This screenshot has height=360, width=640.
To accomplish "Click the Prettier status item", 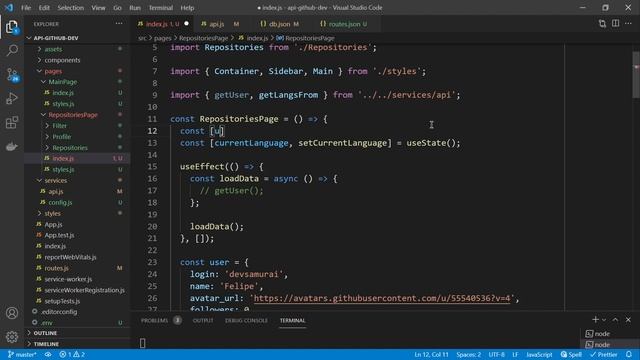I will 604,354.
